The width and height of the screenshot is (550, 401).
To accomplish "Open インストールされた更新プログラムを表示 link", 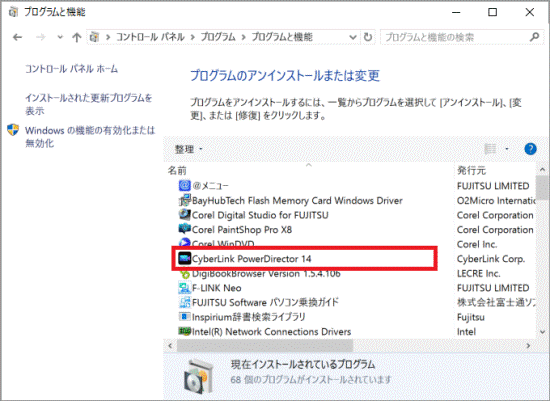I will 88,104.
